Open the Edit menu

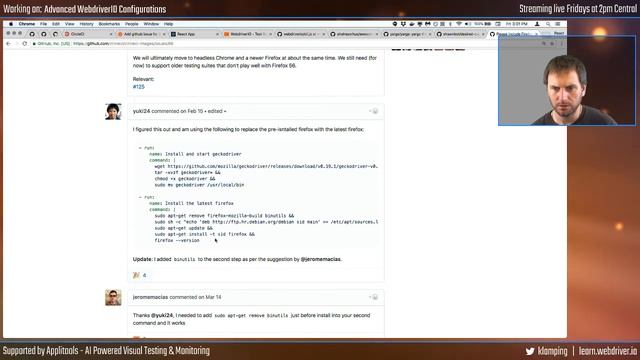[x=56, y=24]
